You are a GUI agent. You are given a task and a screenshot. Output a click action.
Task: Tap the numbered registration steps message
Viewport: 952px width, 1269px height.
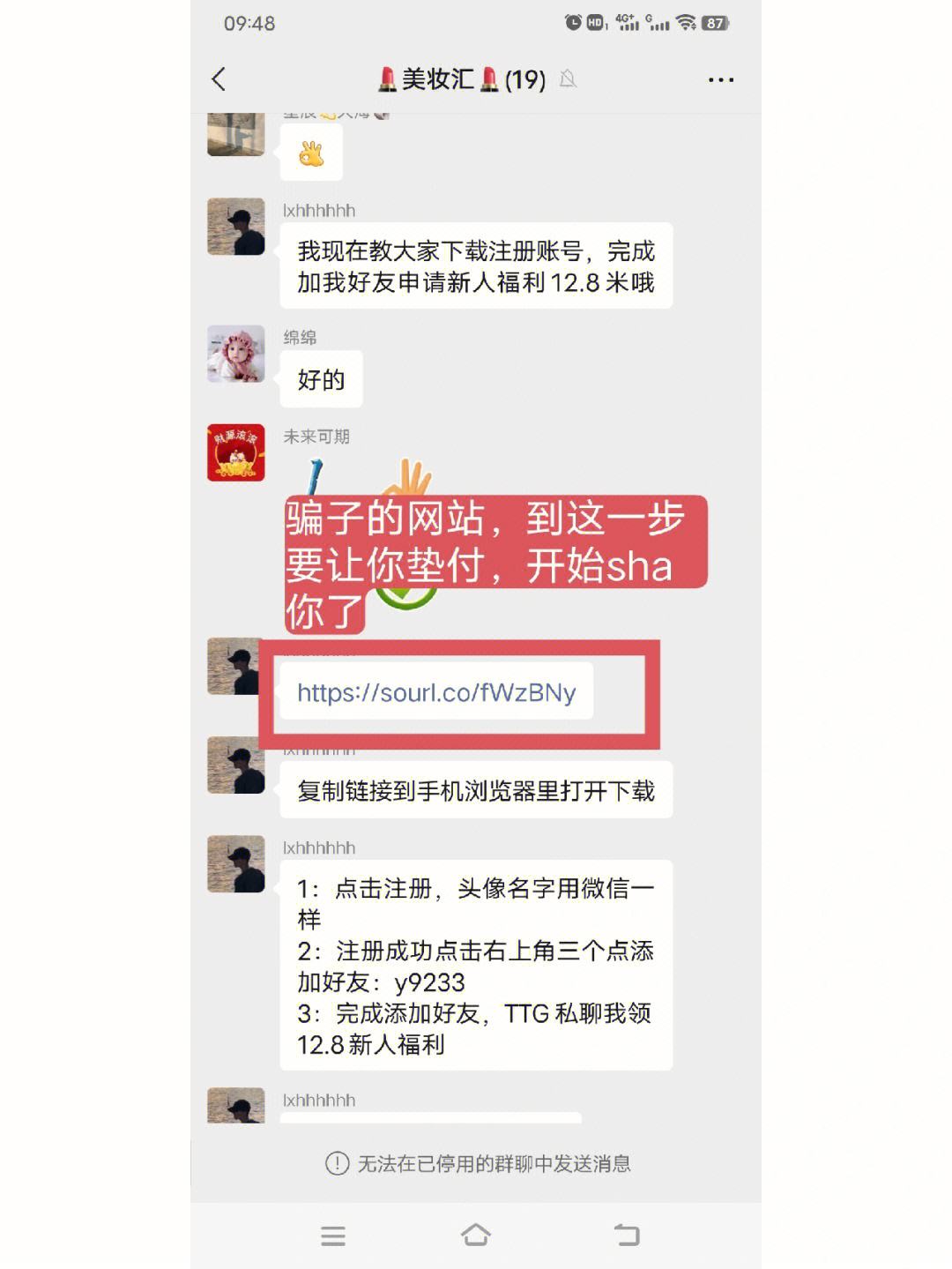[x=476, y=966]
